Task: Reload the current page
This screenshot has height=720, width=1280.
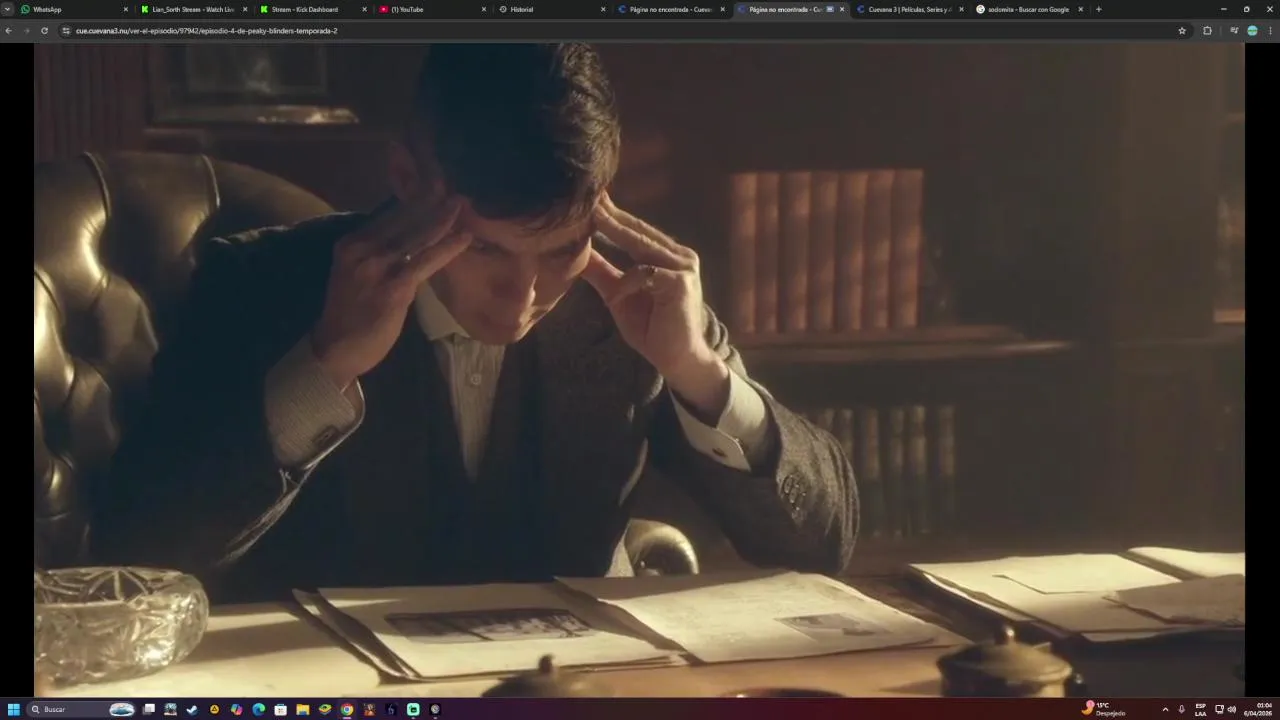Action: [x=44, y=31]
